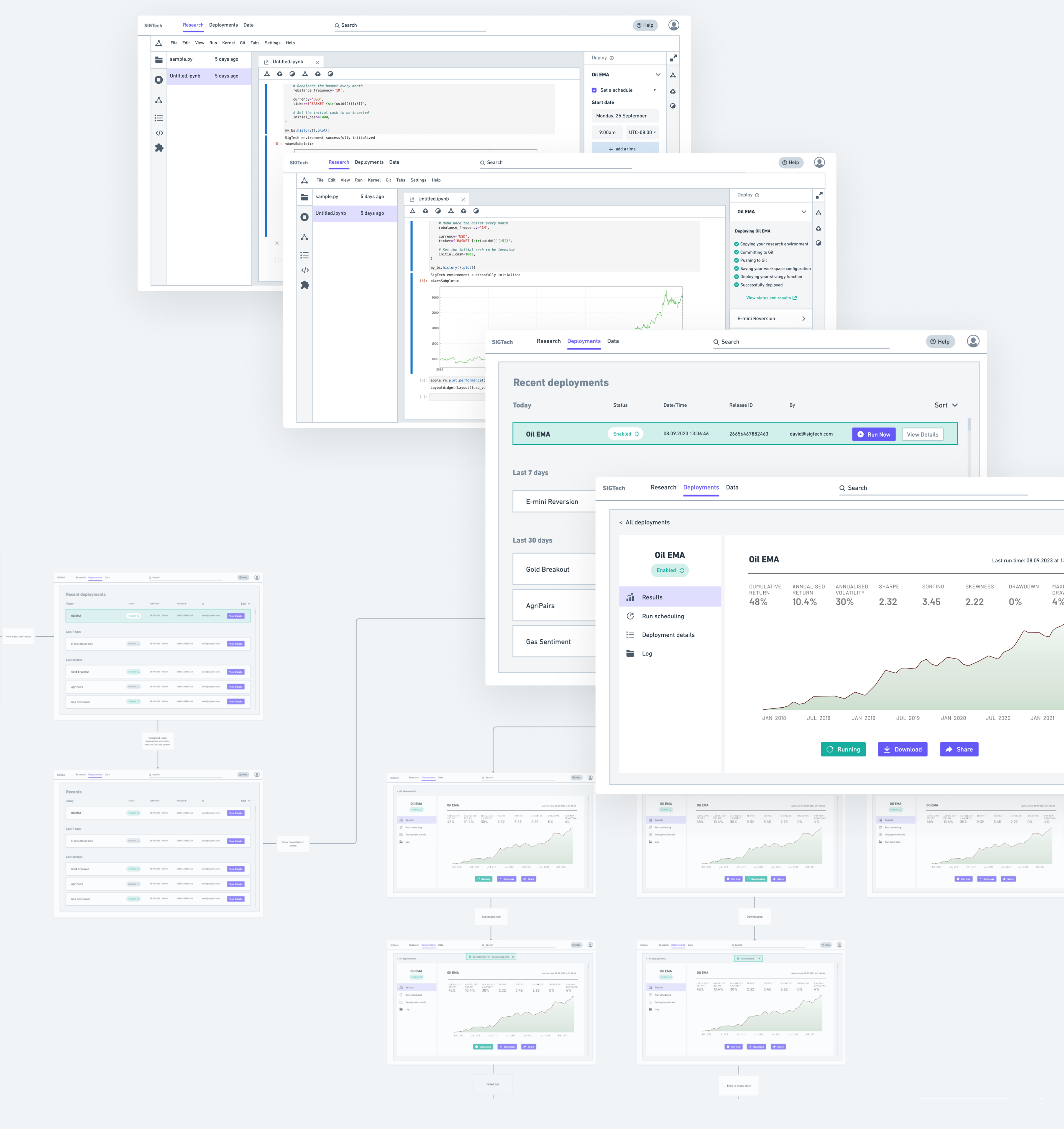Click the user profile avatar in the Deployments window
1064x1129 pixels.
click(973, 341)
